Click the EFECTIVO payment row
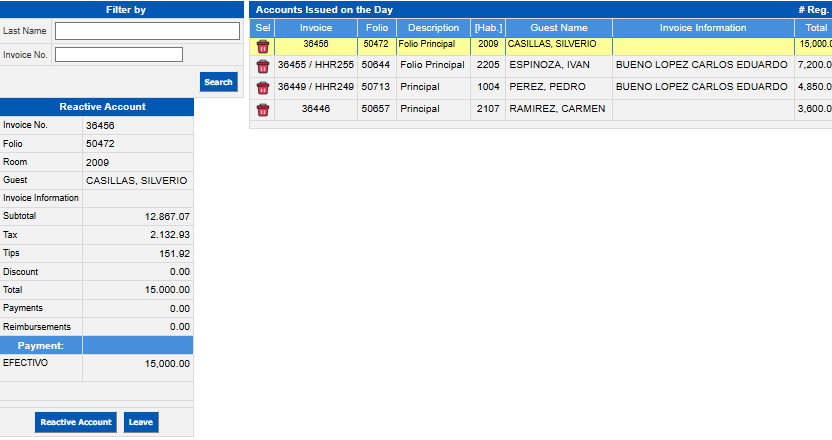 (x=96, y=364)
